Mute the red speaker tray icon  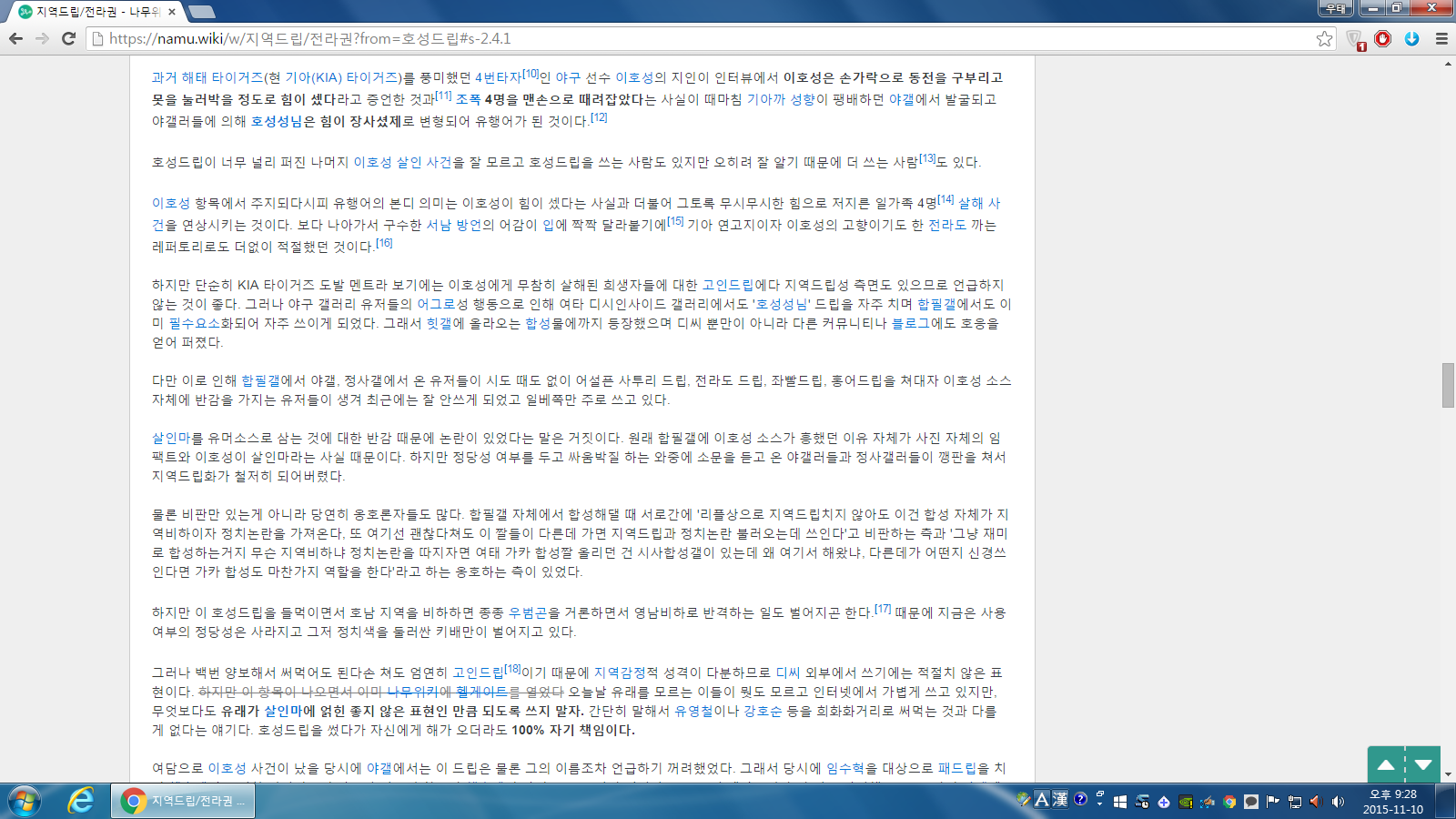[1315, 802]
